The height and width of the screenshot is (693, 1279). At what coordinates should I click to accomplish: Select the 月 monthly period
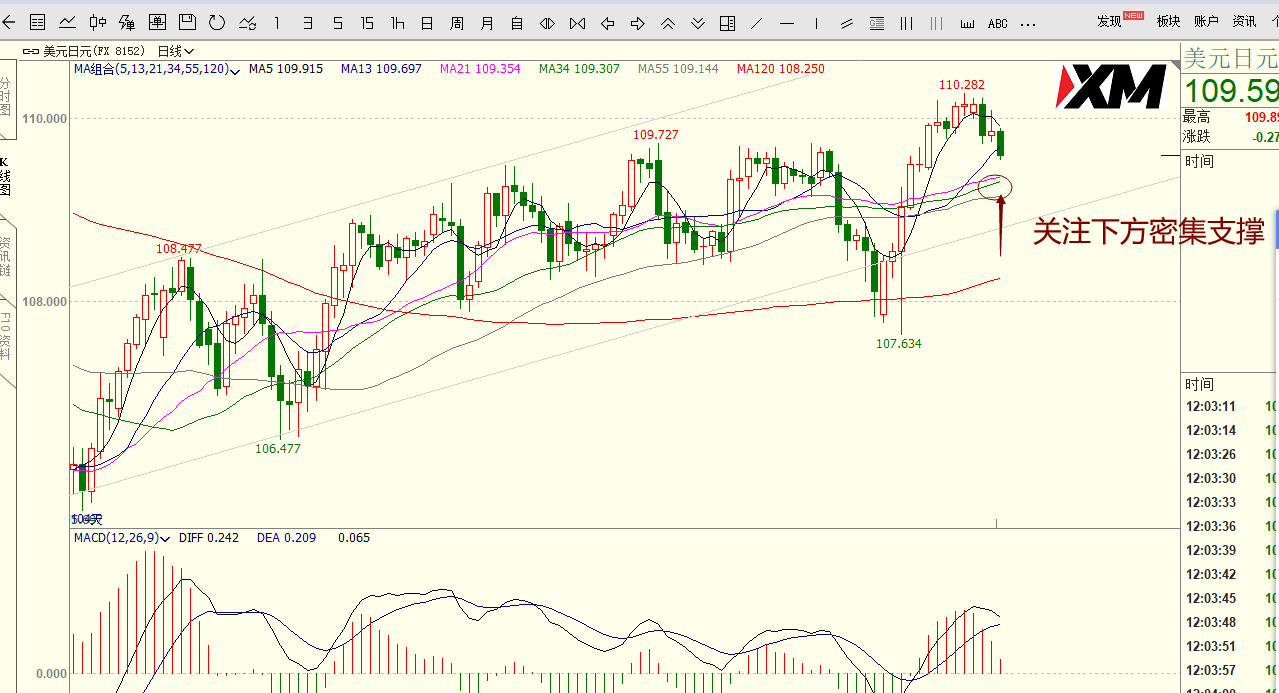487,22
